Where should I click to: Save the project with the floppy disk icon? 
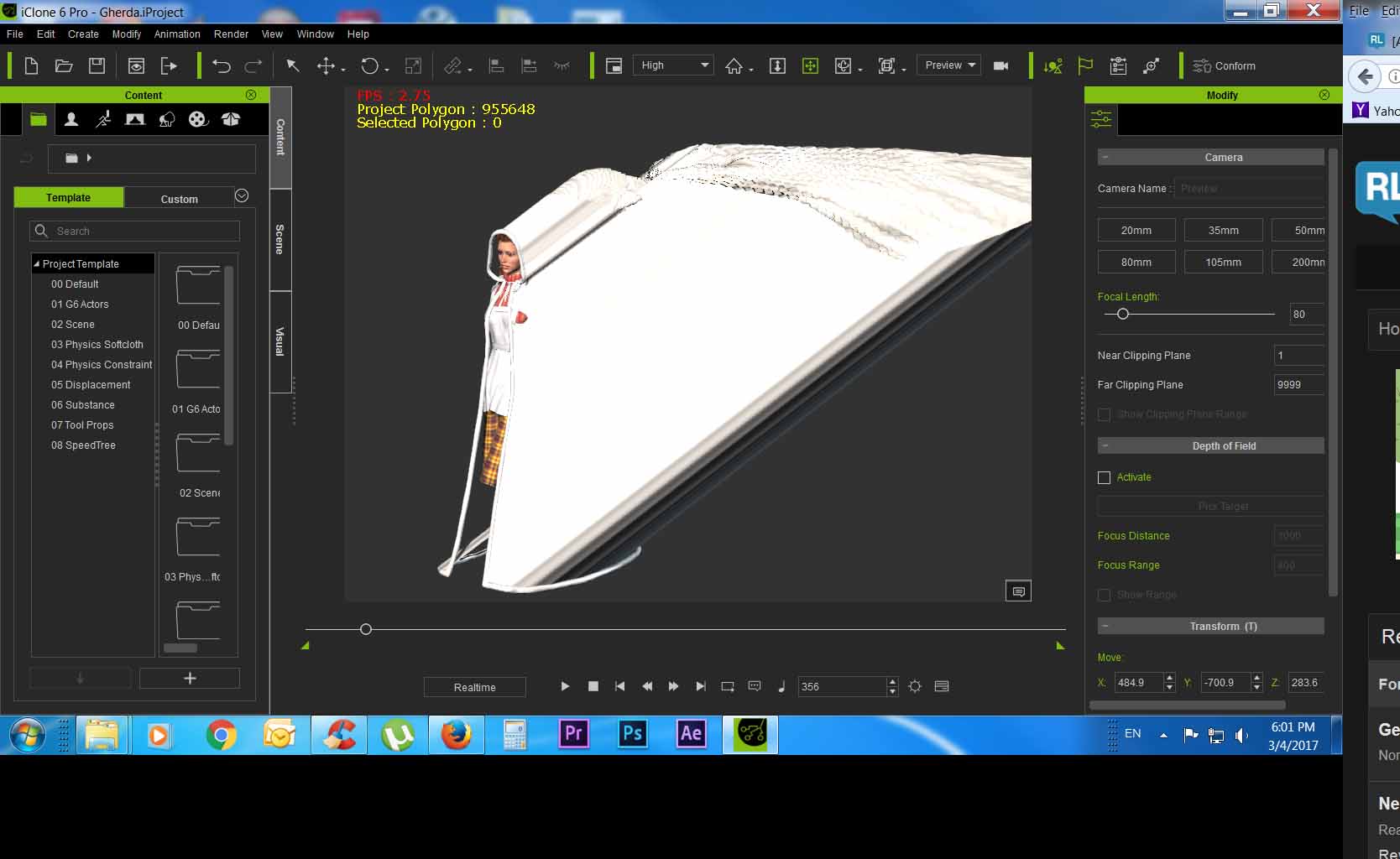coord(97,65)
